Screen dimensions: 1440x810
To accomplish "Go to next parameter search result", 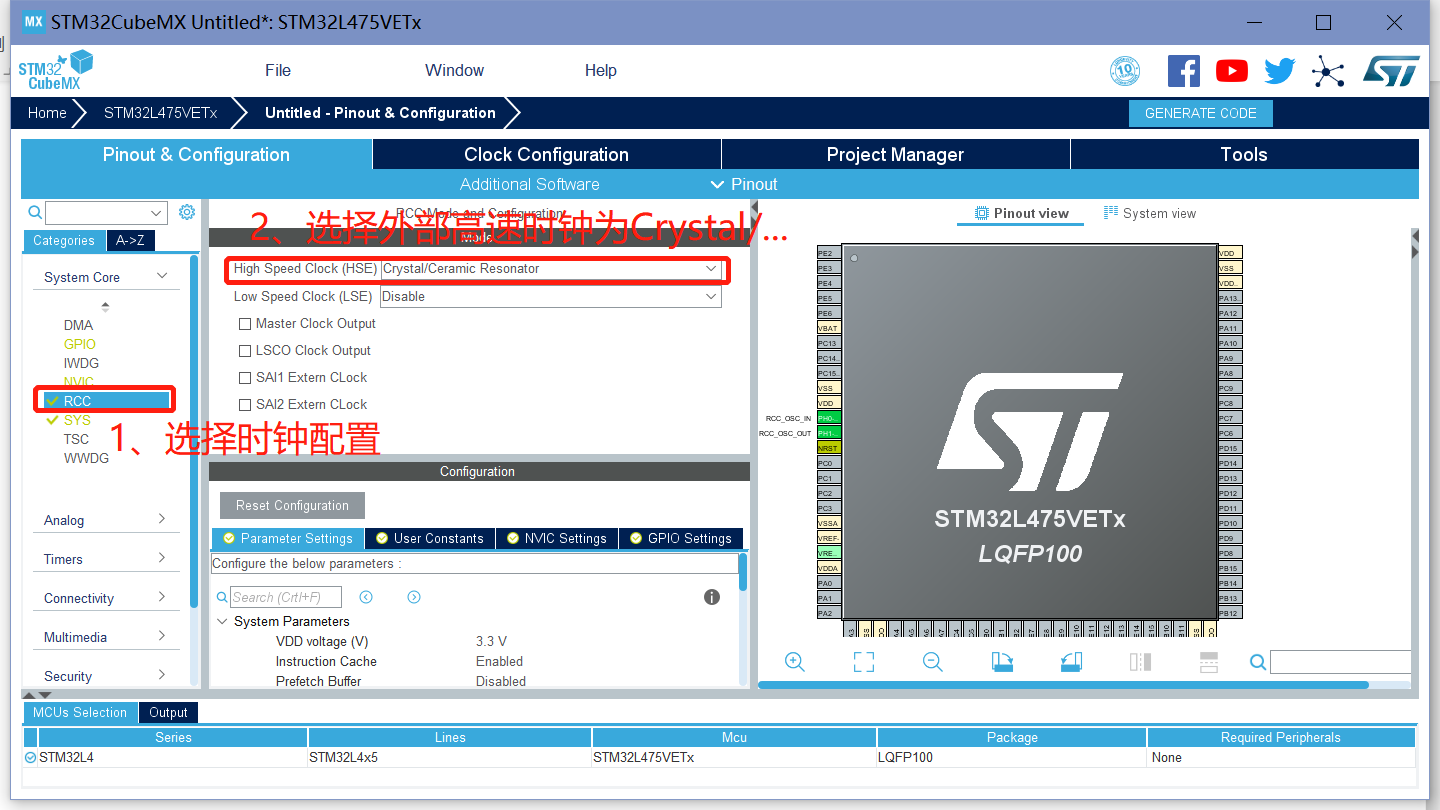I will (x=414, y=597).
